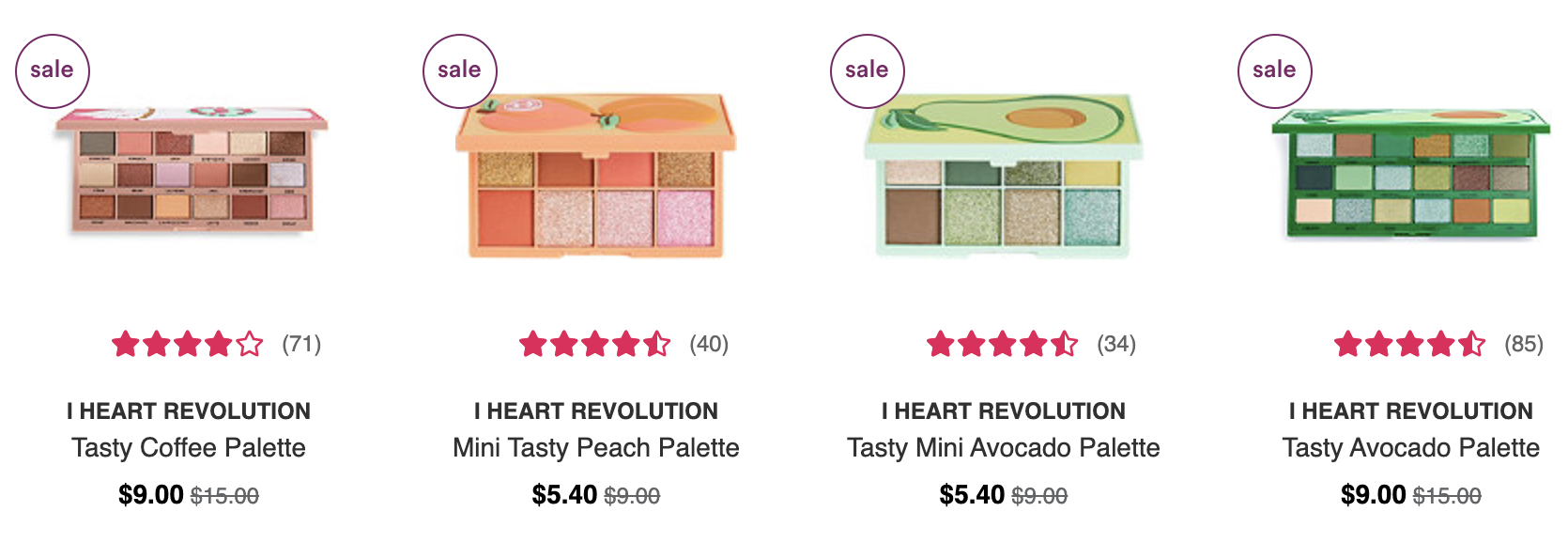Click the sale badge on Tasty Avocado Palette

pos(1274,70)
